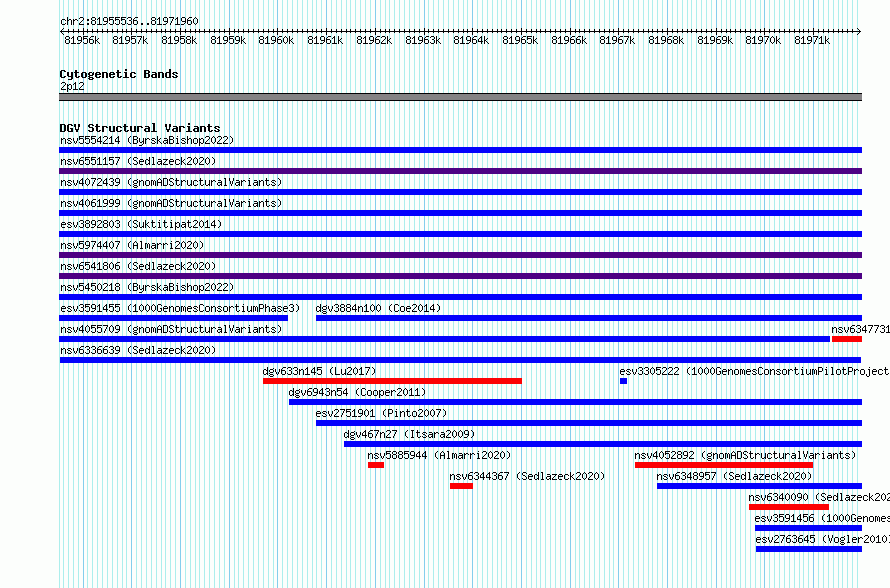890x588 pixels.
Task: Click the red nsv6347731 variant bar
Action: (847, 339)
